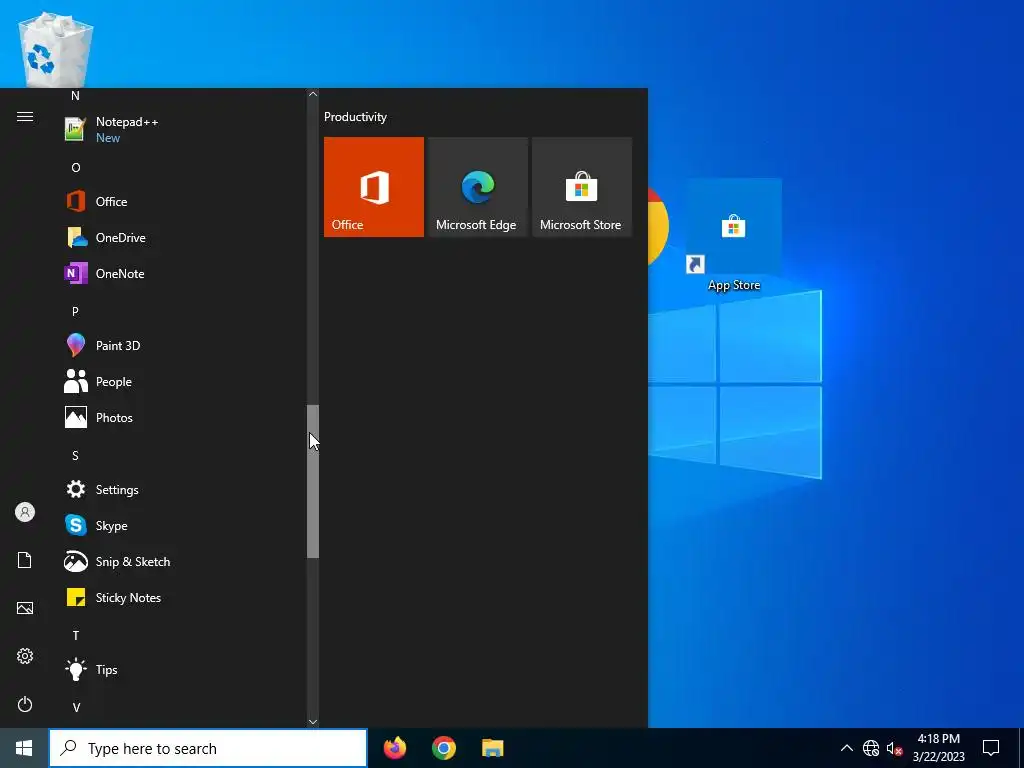Screen dimensions: 1024x768
Task: Click the Type here to search box
Action: point(208,748)
